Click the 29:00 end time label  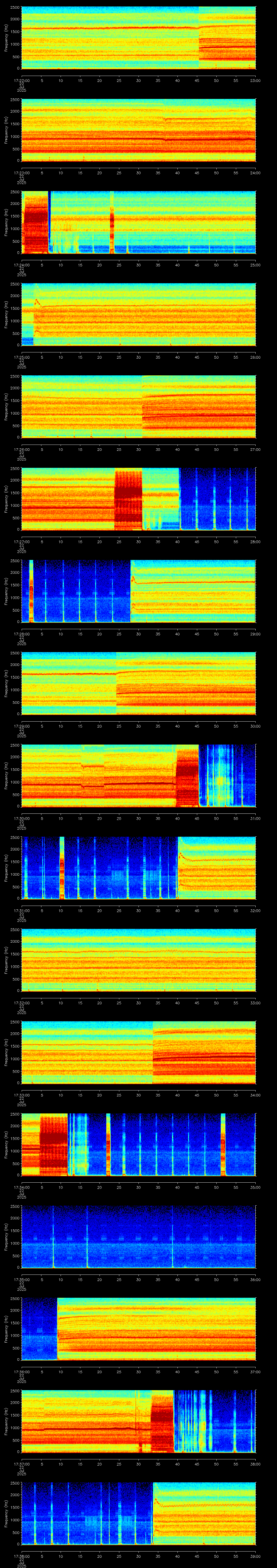click(x=255, y=634)
